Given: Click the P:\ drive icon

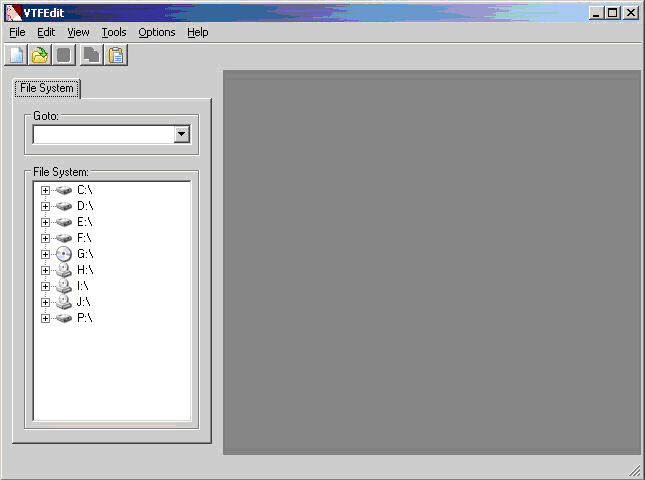Looking at the screenshot, I should click(x=64, y=318).
